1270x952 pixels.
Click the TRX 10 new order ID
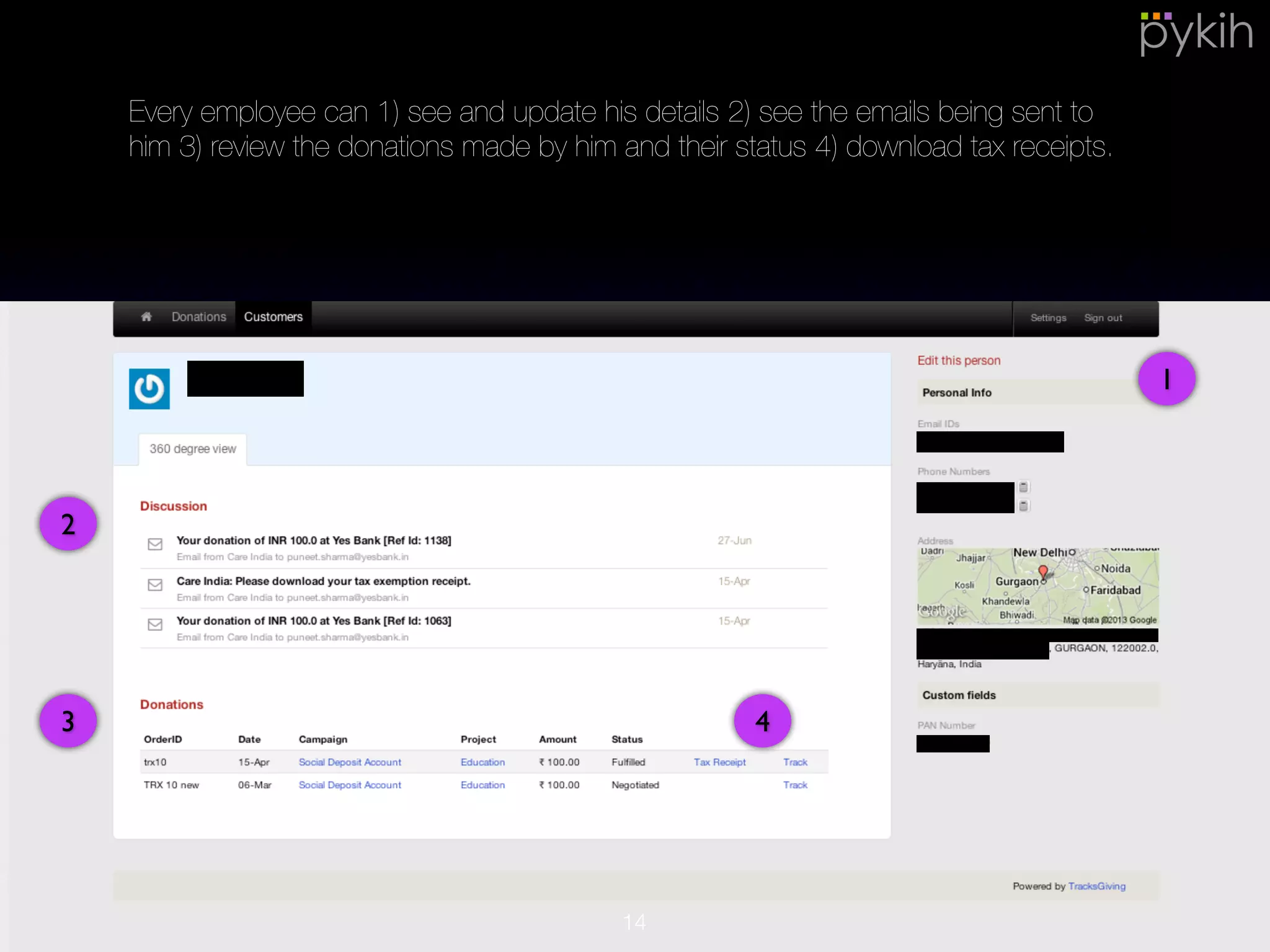point(171,785)
